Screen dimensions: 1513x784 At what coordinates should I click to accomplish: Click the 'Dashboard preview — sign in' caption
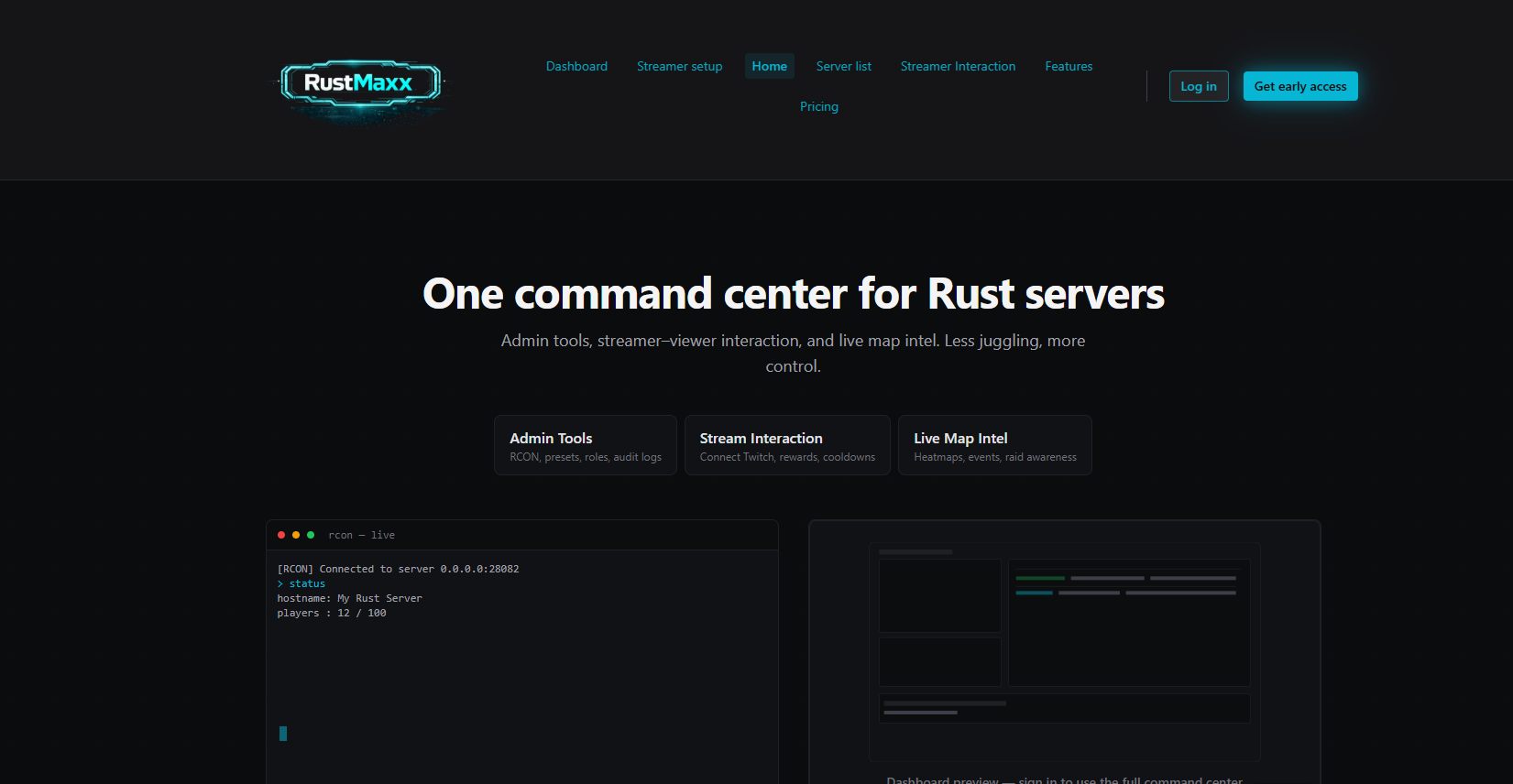coord(1065,779)
